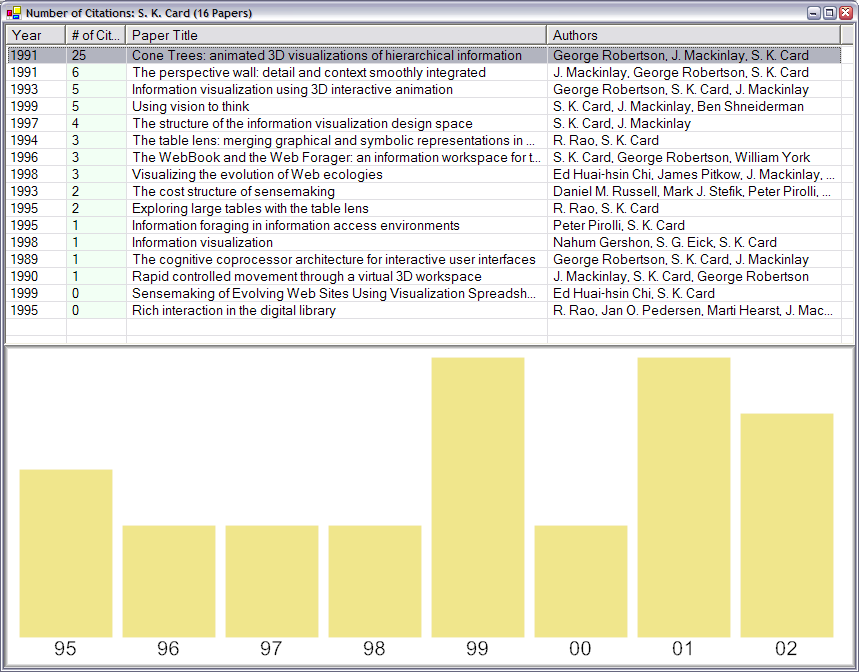The width and height of the screenshot is (859, 672).
Task: Select the Cone Trees paper row
Action: (423, 55)
